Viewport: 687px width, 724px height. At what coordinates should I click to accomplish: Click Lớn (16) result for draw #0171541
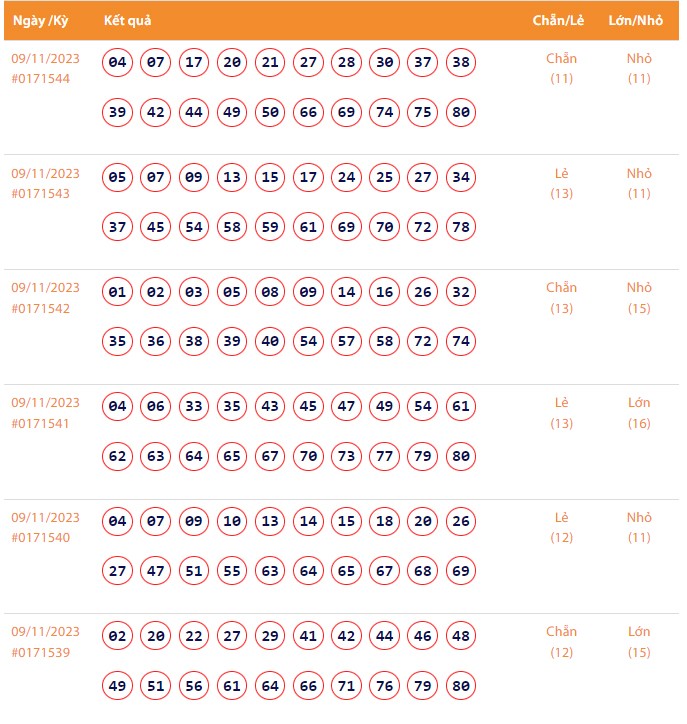tap(639, 413)
